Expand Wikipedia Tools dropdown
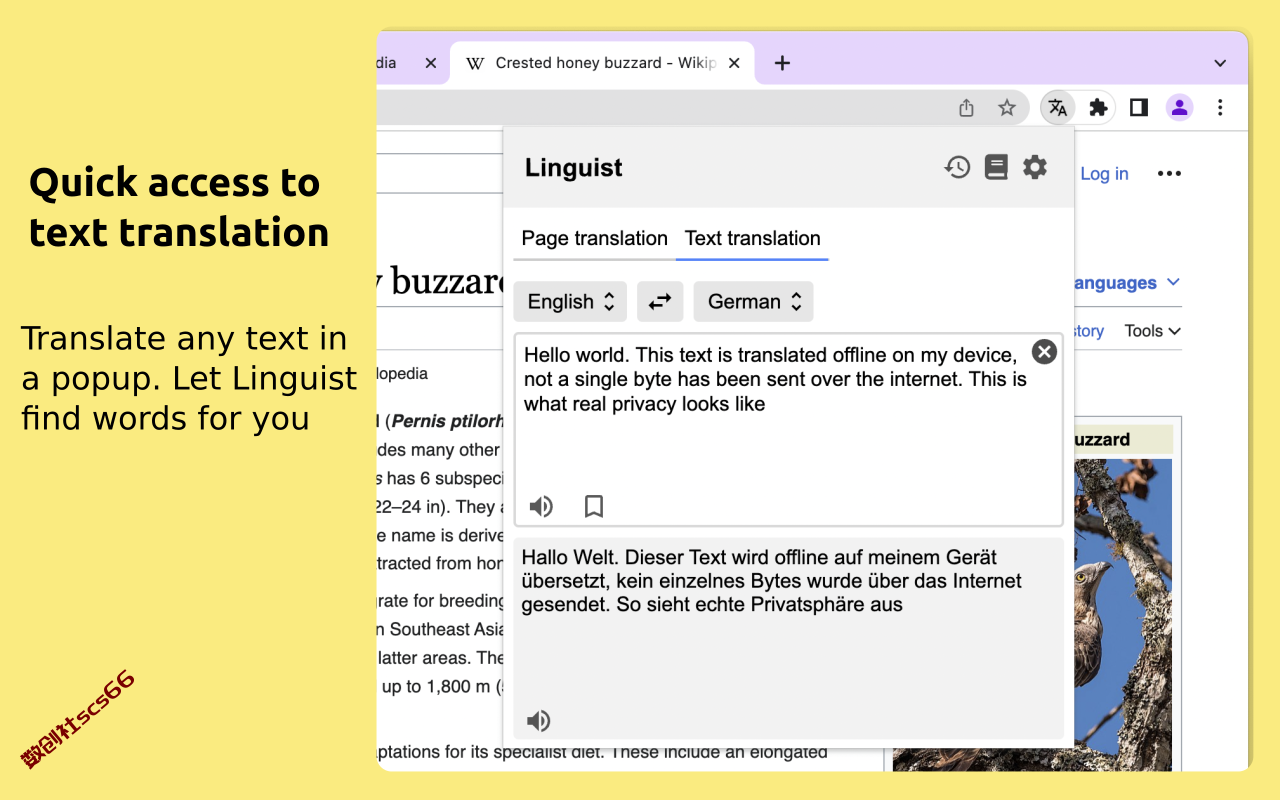Screen dimensions: 1280x800 (1152, 331)
